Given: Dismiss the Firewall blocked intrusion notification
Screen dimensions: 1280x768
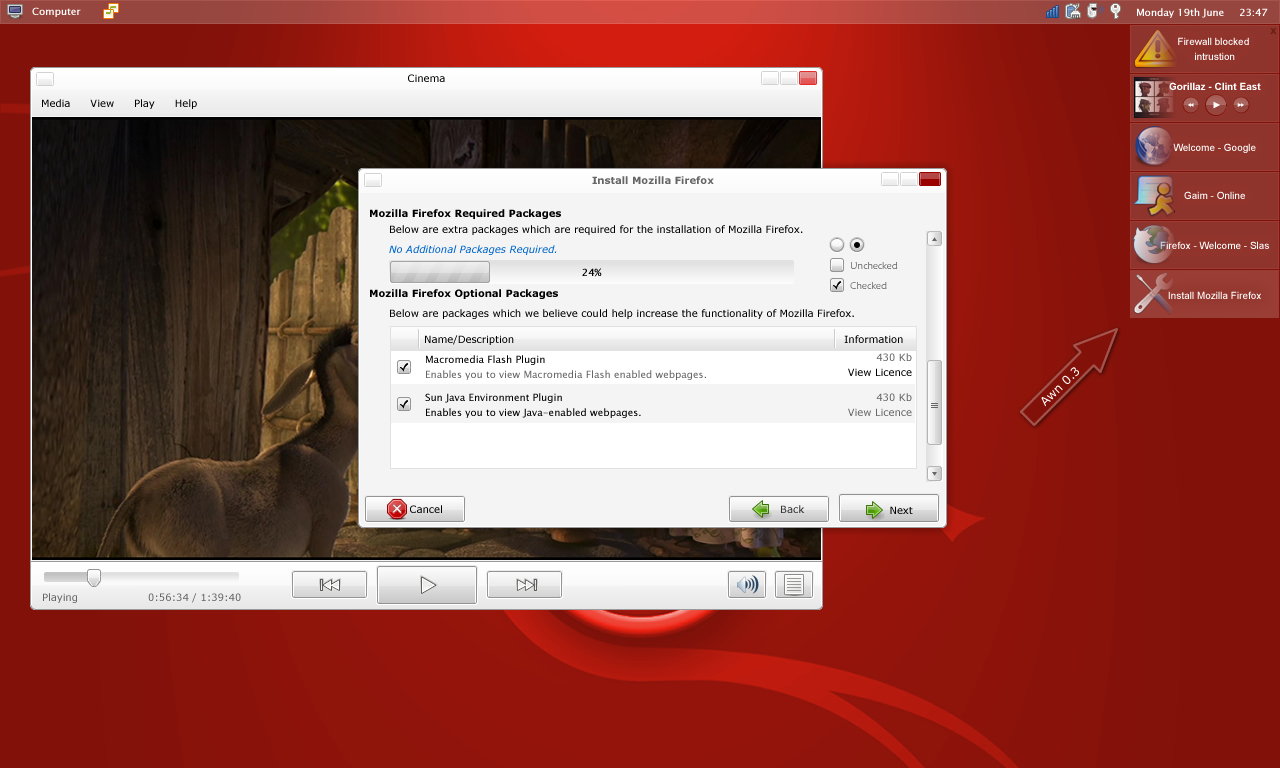Looking at the screenshot, I should pos(1273,32).
